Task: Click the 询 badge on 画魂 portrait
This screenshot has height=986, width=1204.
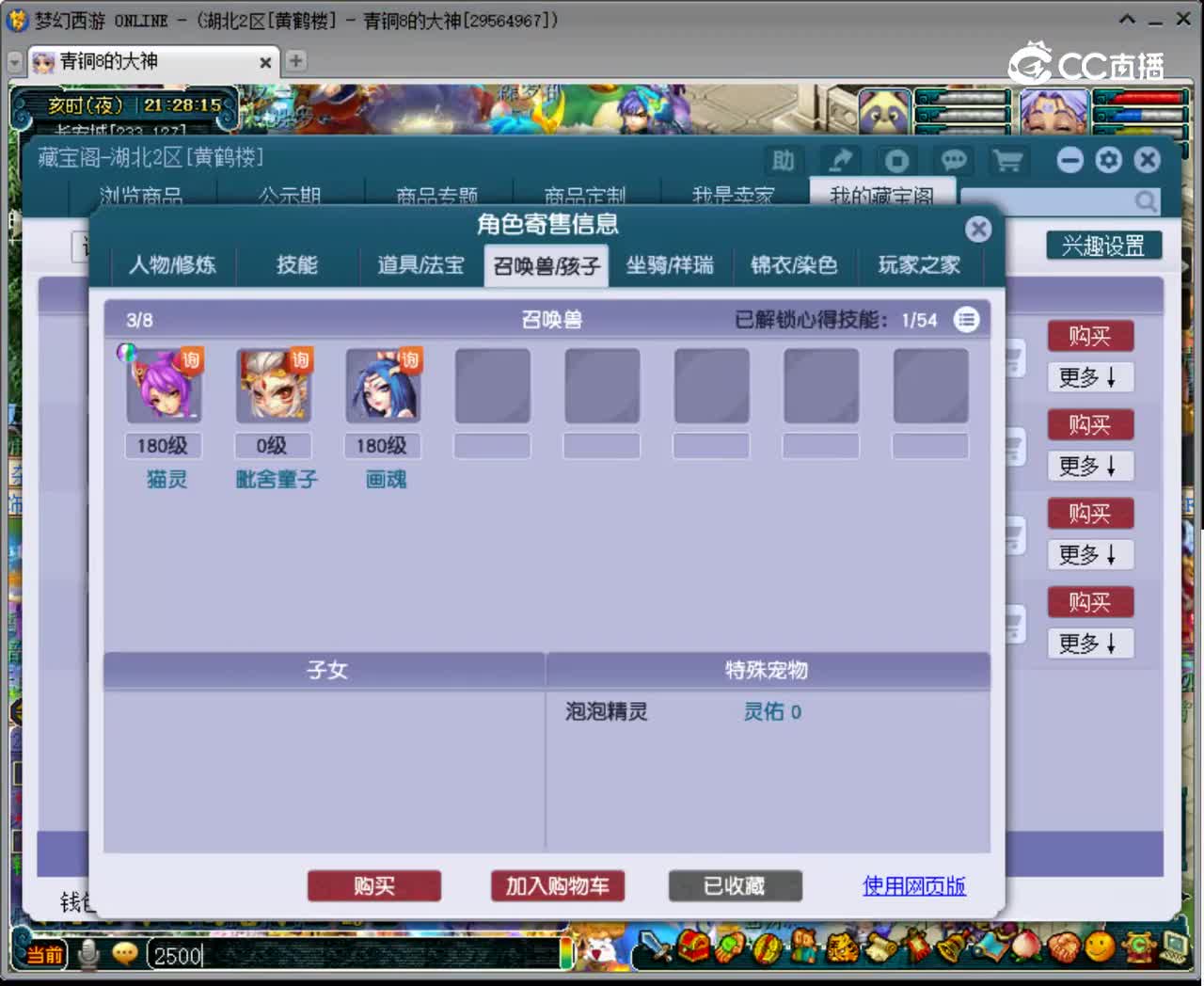Action: click(409, 359)
